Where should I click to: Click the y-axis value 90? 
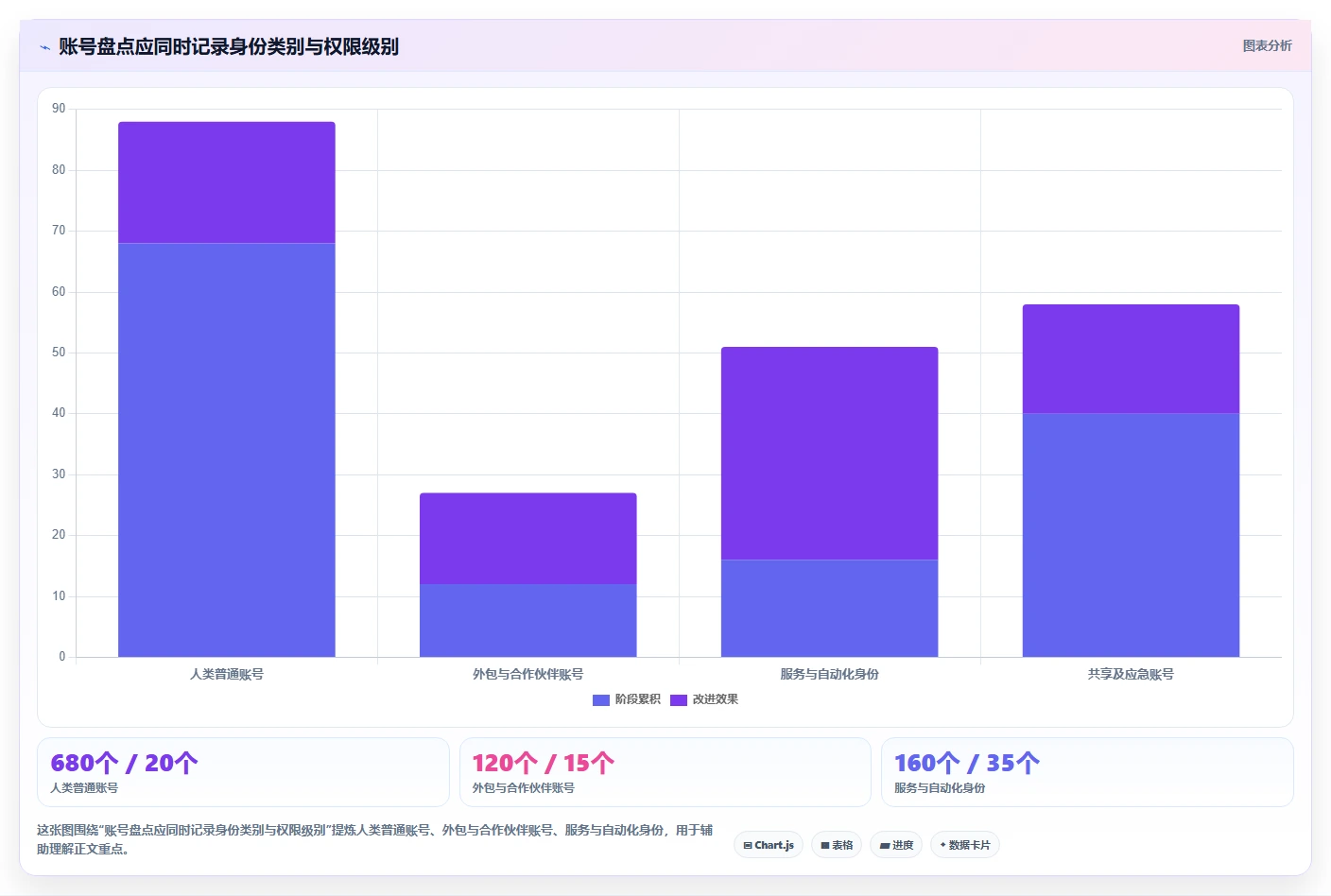pos(59,109)
